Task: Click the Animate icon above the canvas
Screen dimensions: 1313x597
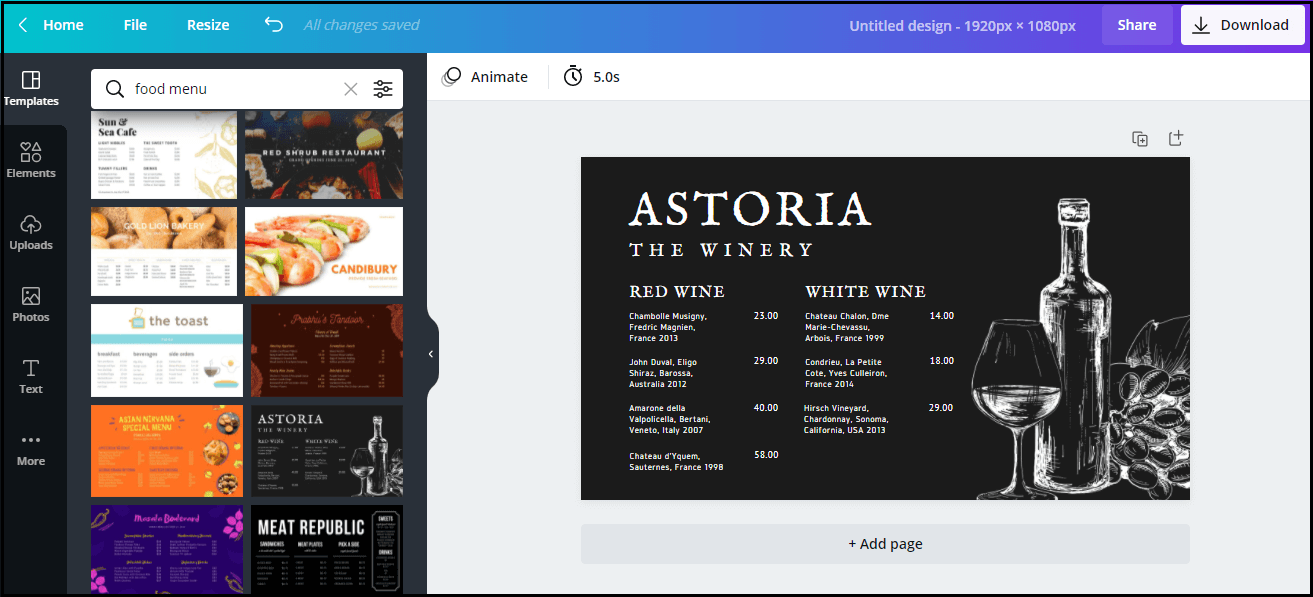Action: pos(451,76)
